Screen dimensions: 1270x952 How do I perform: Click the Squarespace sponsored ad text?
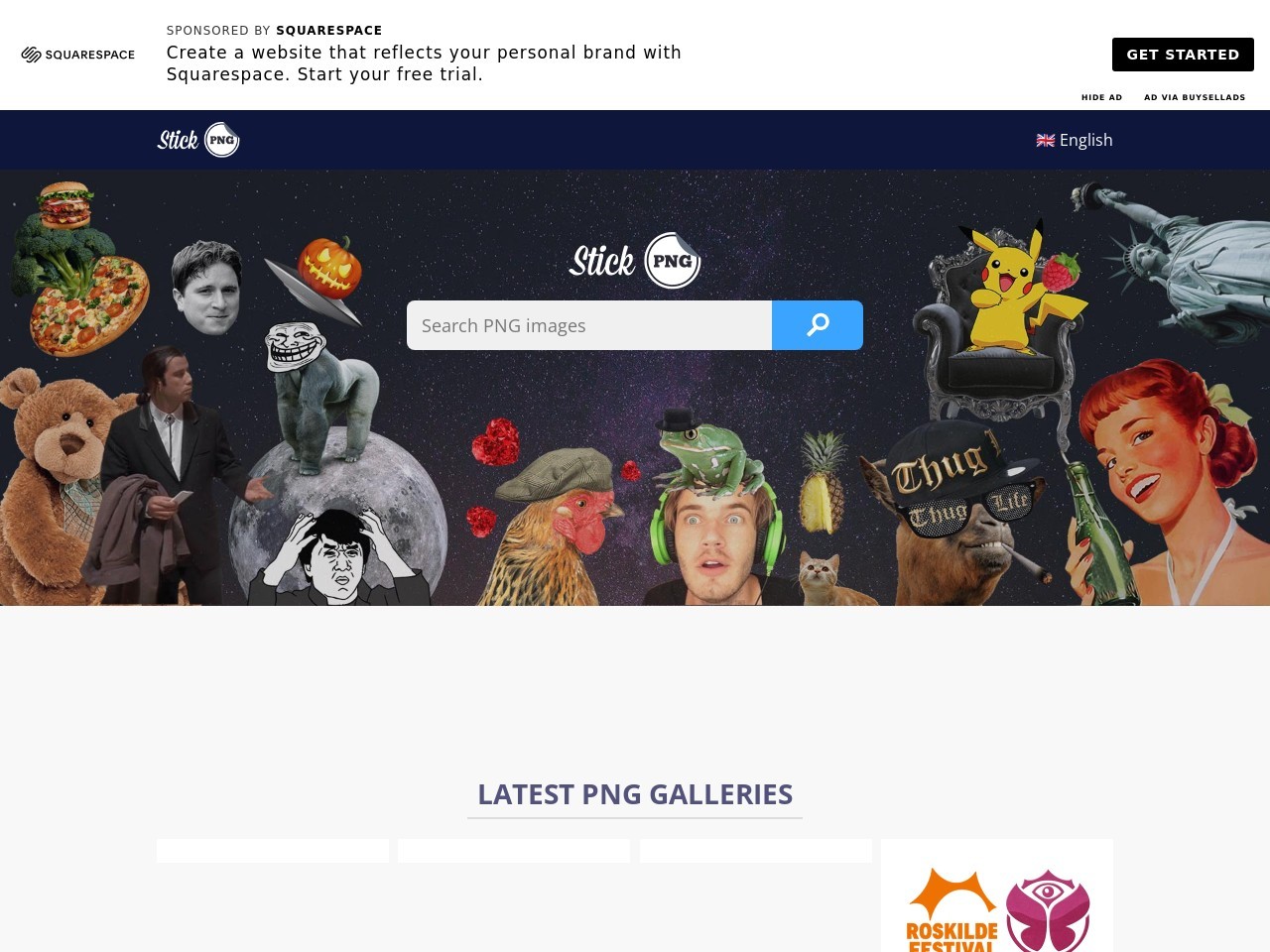[x=424, y=63]
